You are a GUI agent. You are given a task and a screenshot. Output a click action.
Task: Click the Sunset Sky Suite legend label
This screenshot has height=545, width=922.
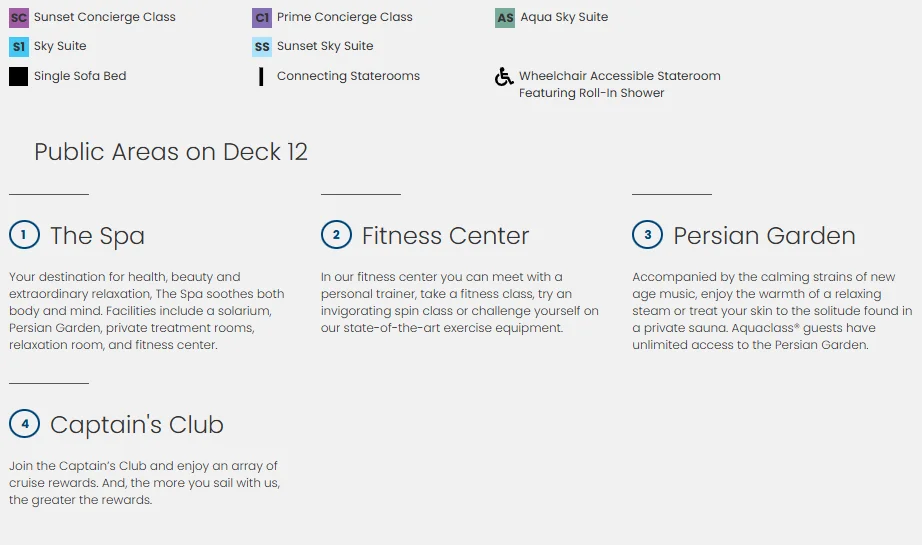click(x=325, y=46)
